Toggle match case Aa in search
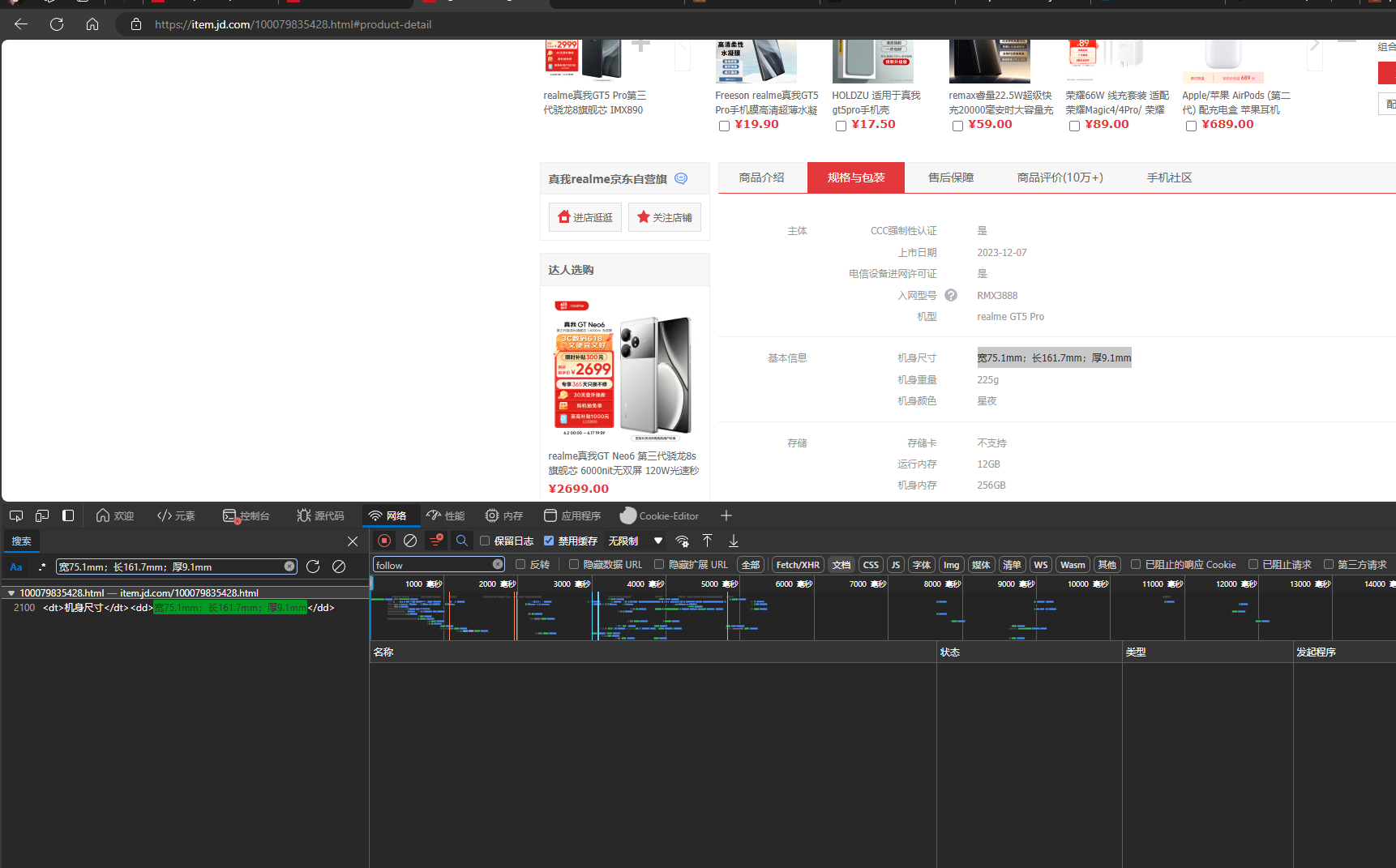The width and height of the screenshot is (1396, 868). tap(16, 567)
